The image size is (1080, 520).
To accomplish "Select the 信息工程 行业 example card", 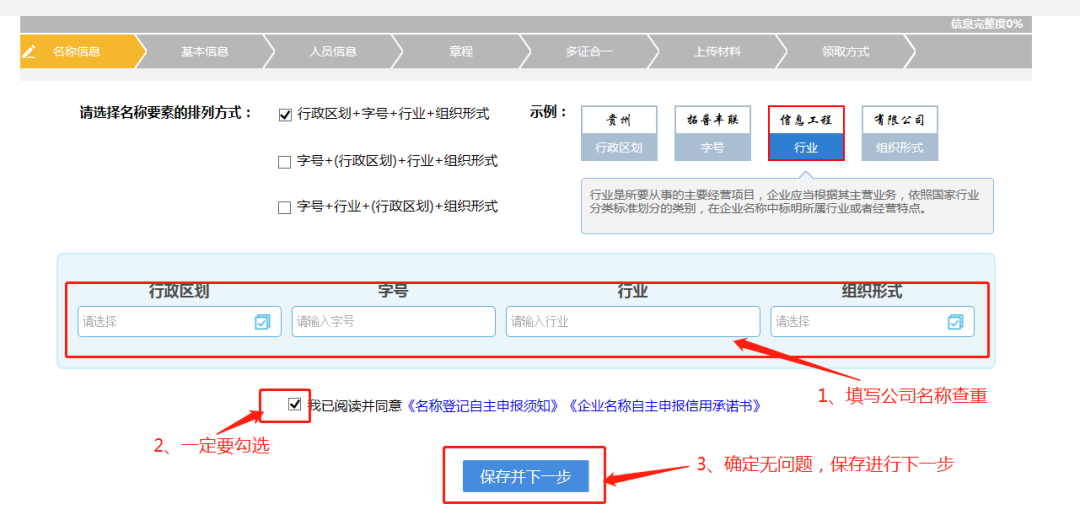I will pyautogui.click(x=806, y=134).
